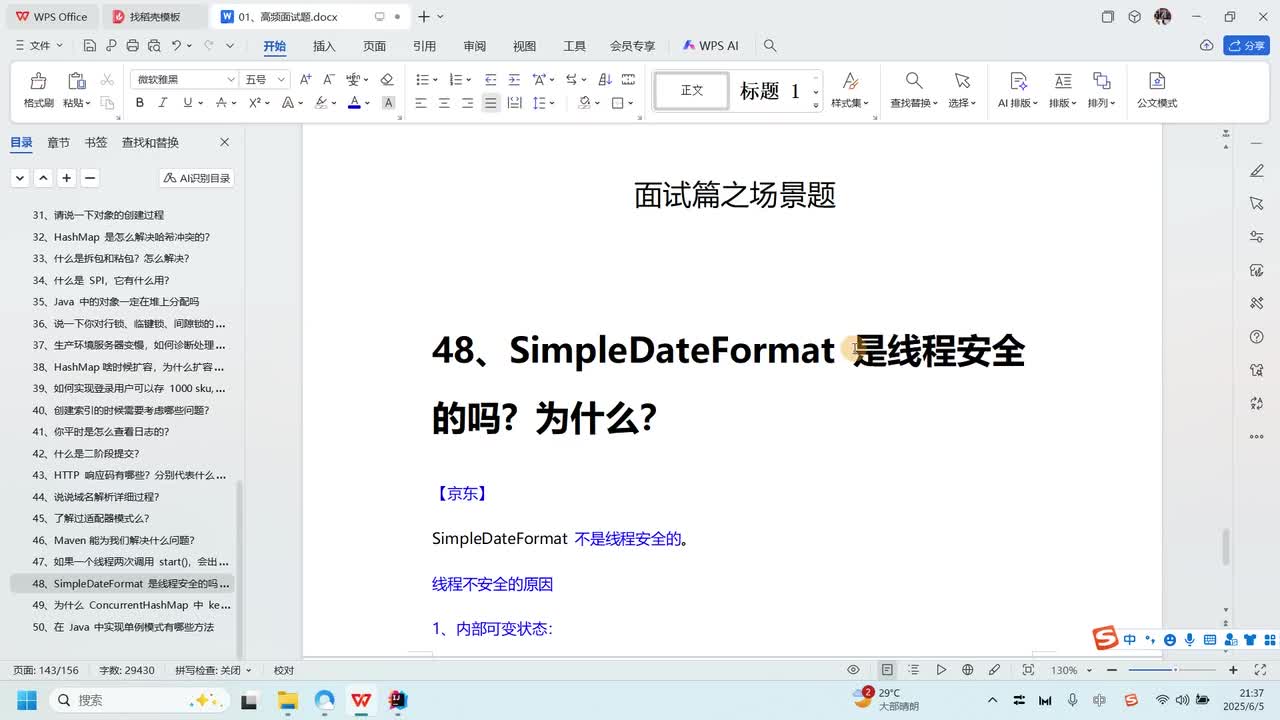The height and width of the screenshot is (720, 1280).
Task: Toggle 拼写检查 spell check status
Action: coord(213,670)
